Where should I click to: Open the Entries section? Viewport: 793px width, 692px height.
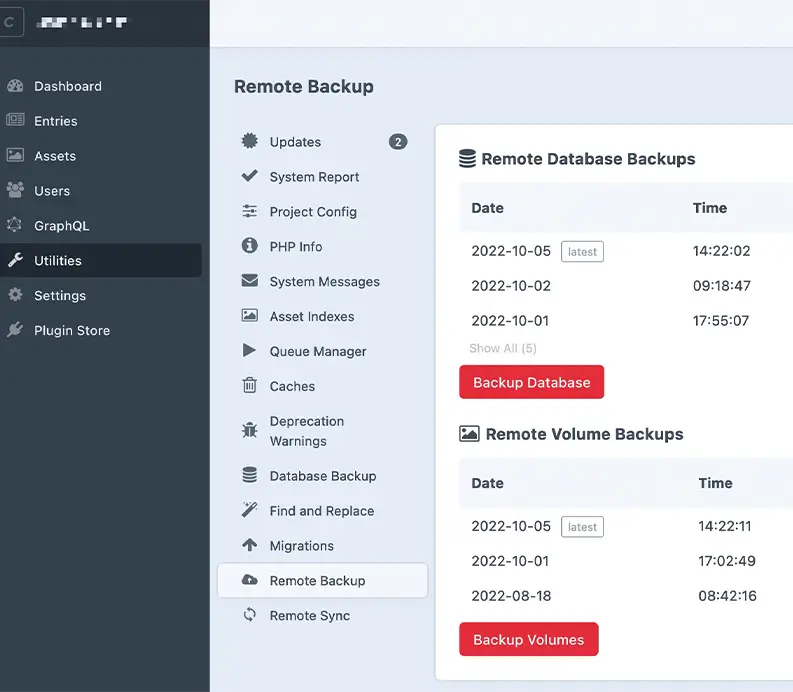[55, 121]
